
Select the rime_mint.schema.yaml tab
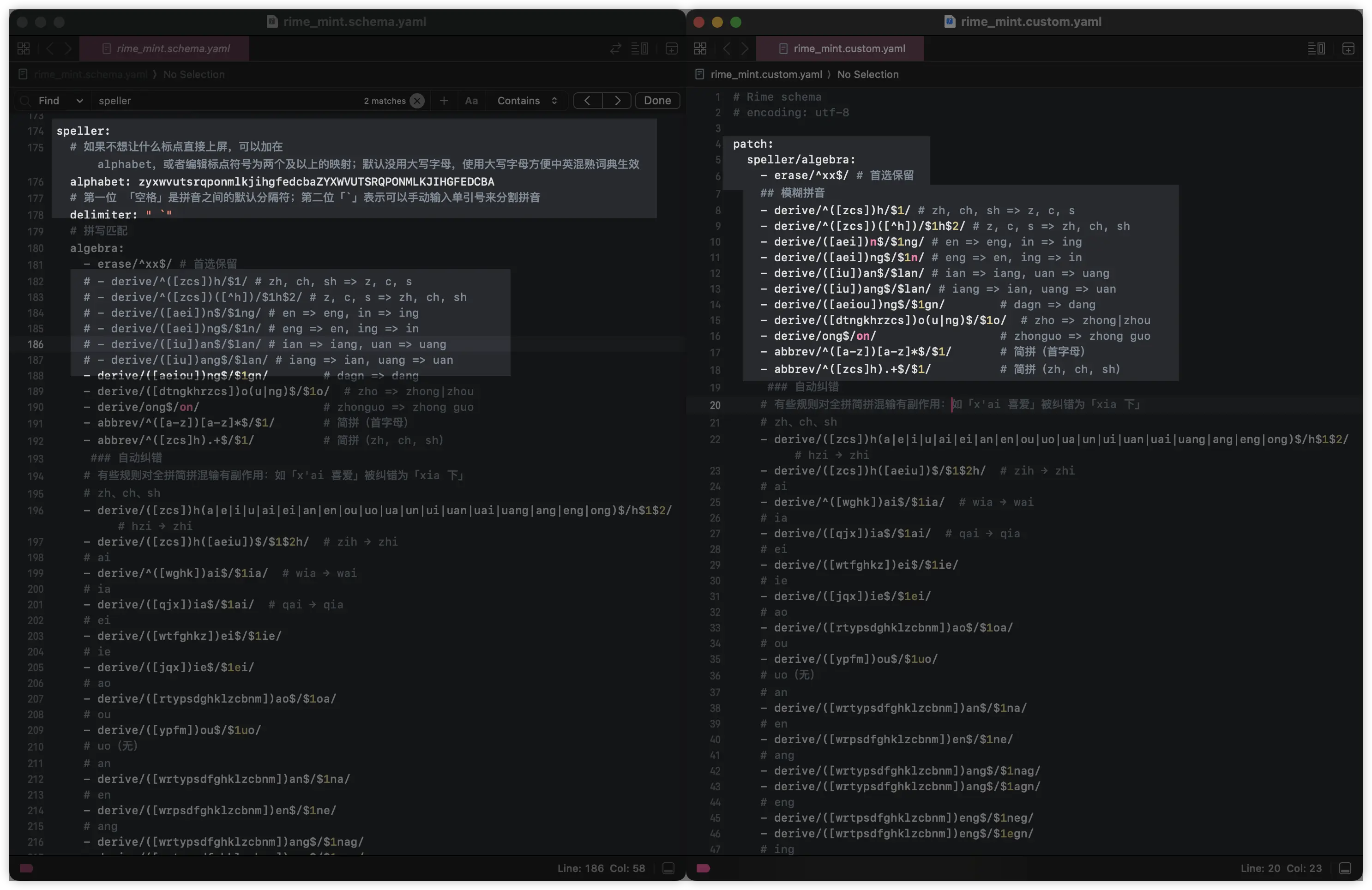[165, 48]
